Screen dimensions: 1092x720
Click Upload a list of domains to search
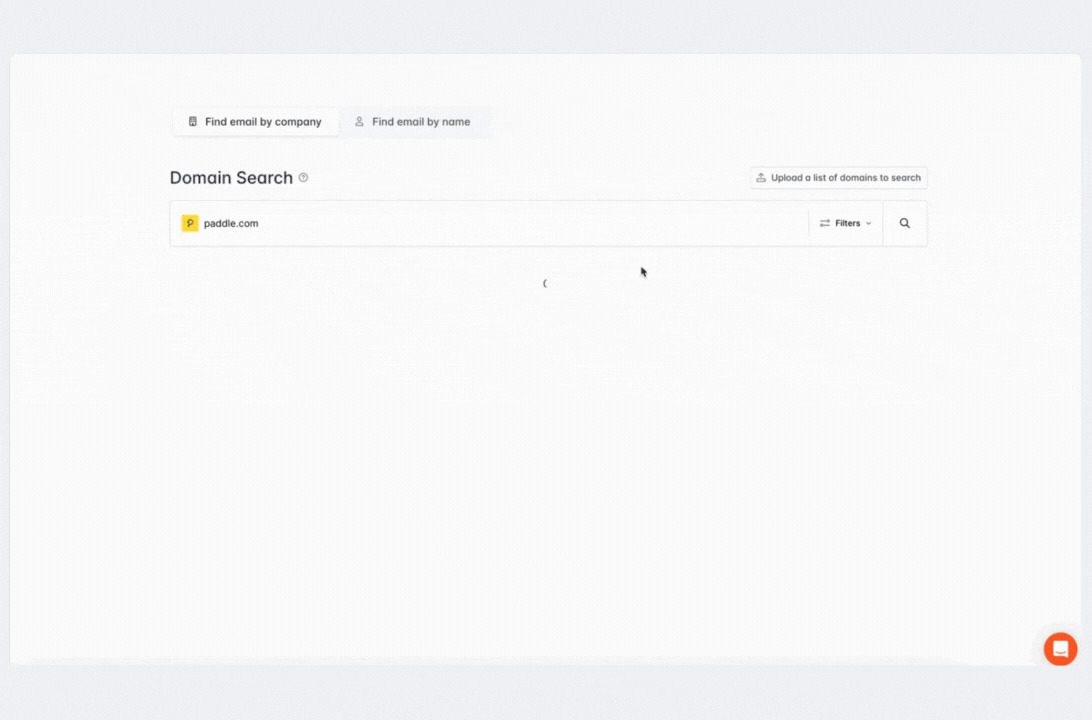coord(838,178)
